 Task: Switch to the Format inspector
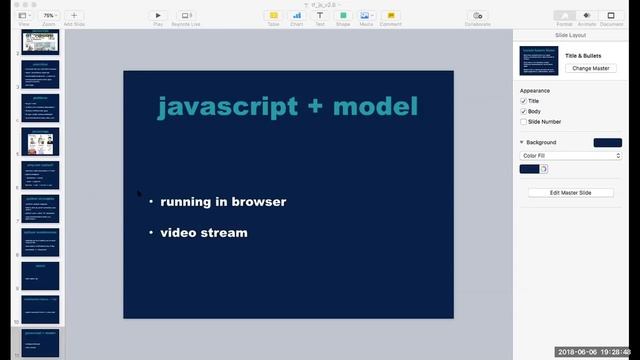565,16
